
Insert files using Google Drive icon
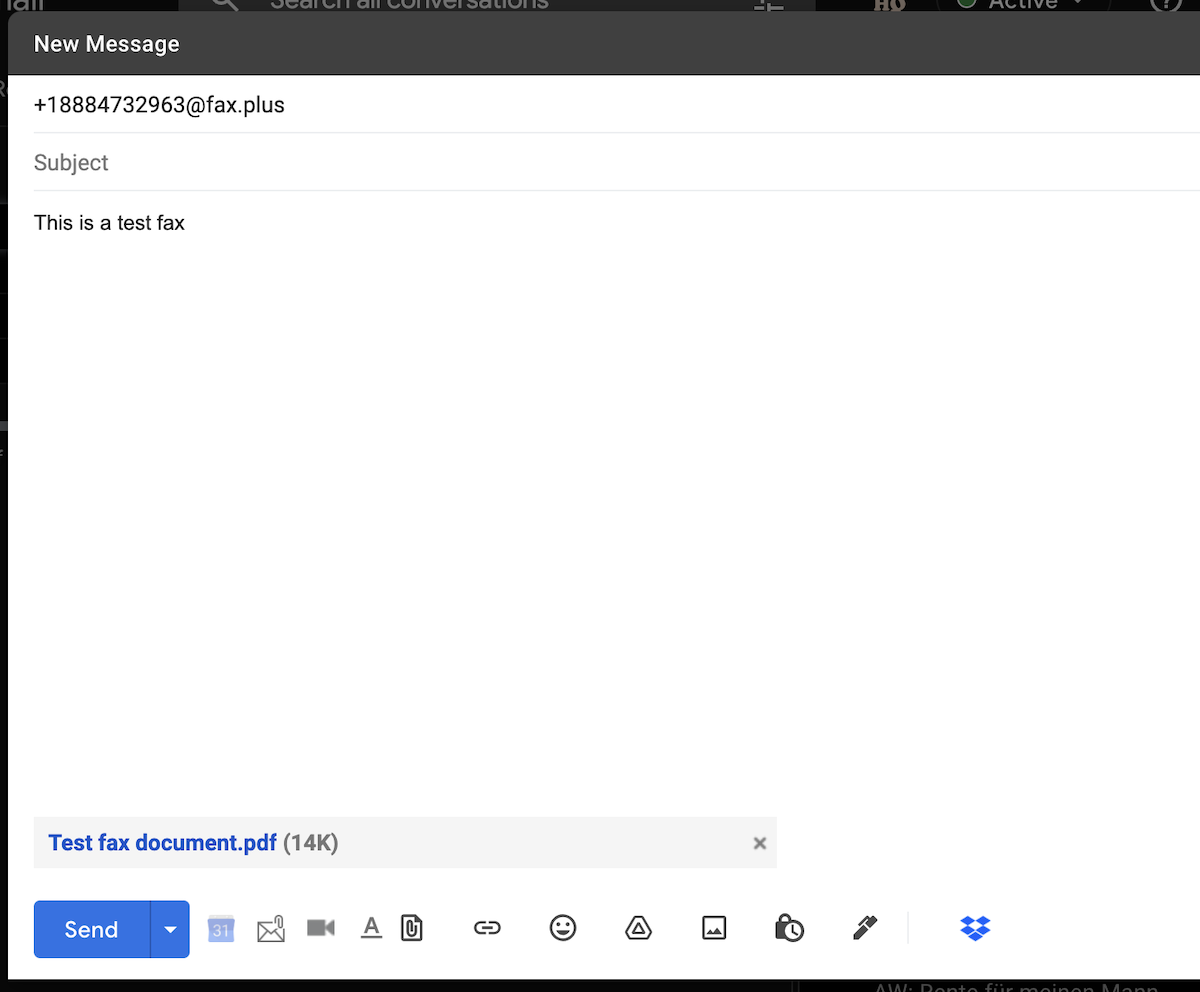tap(638, 928)
